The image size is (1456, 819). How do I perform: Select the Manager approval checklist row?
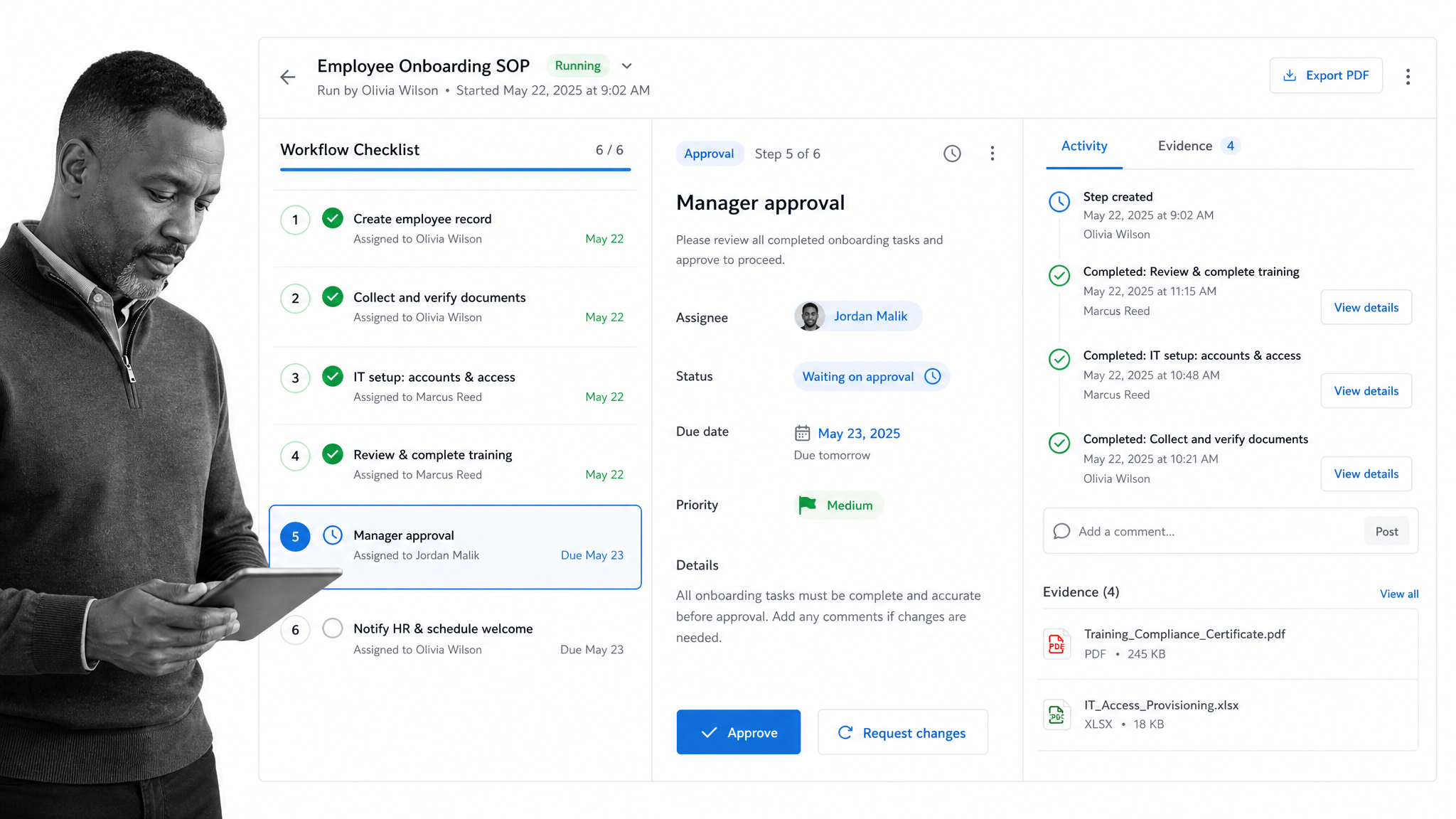pos(455,547)
